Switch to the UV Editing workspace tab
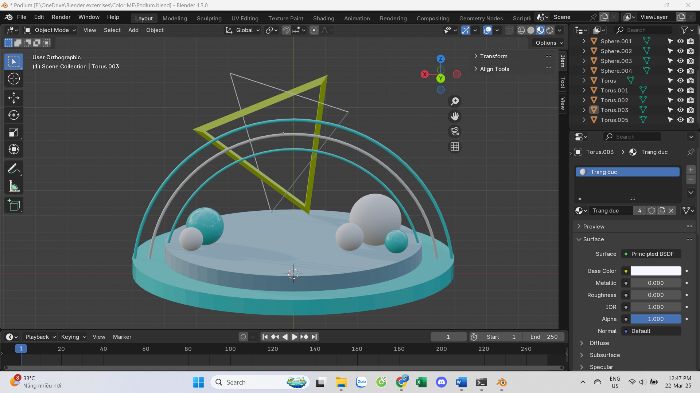This screenshot has height=393, width=700. point(245,18)
